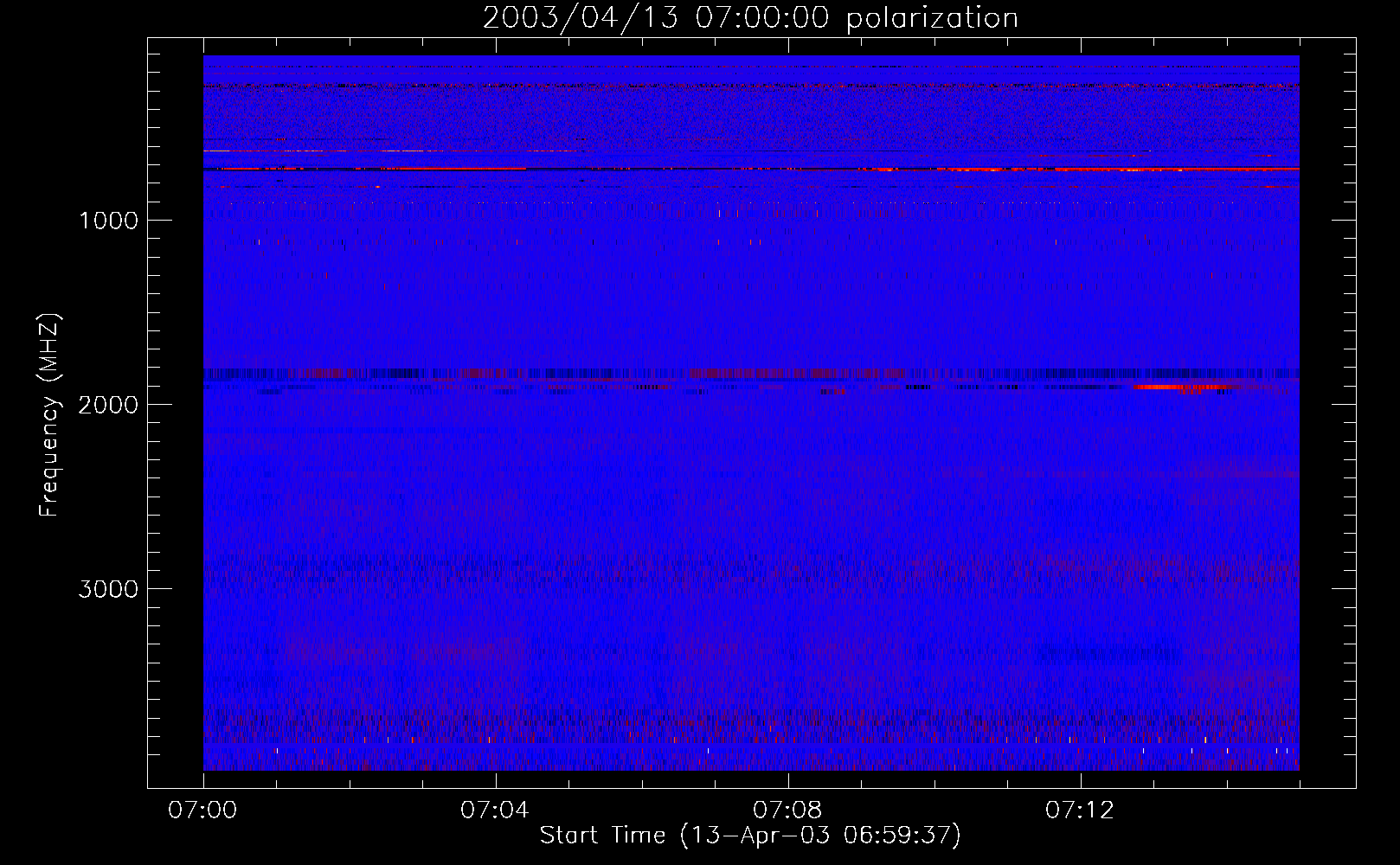Click the 3000 frequency tick label
Screen dimensions: 1400x865
pyautogui.click(x=108, y=589)
